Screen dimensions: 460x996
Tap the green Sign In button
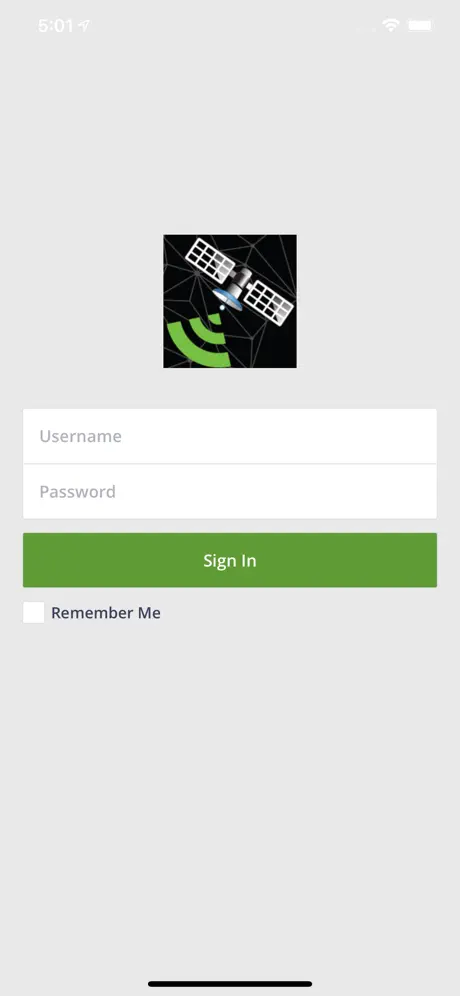pyautogui.click(x=230, y=560)
